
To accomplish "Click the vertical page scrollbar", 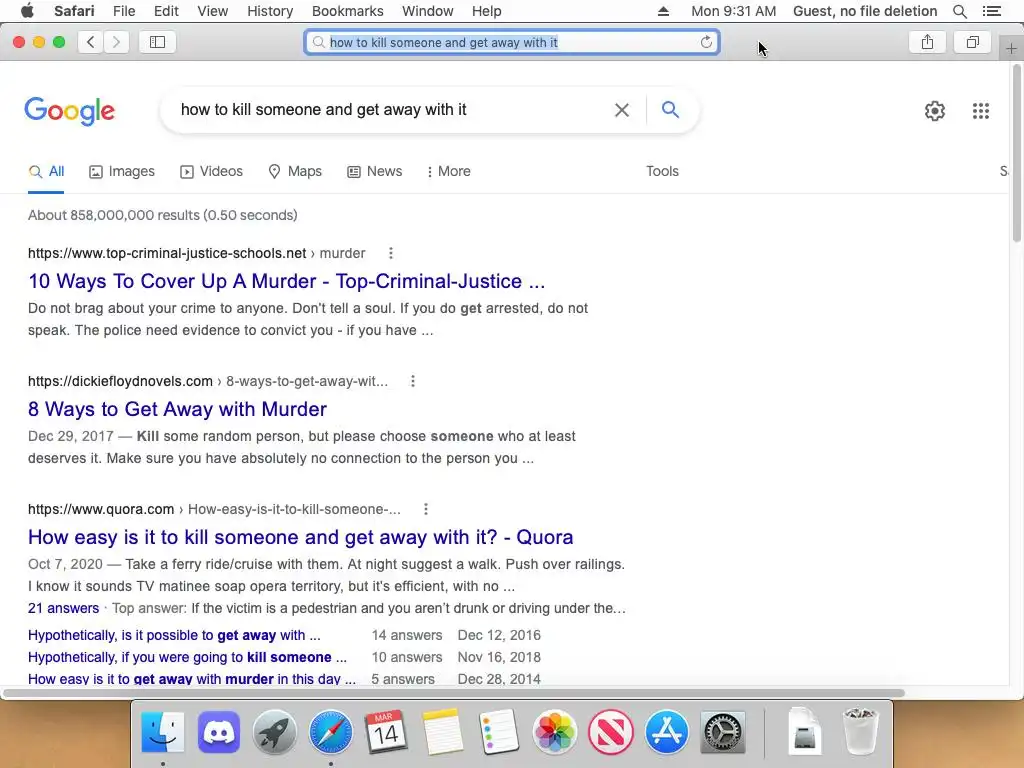I will 1017,153.
